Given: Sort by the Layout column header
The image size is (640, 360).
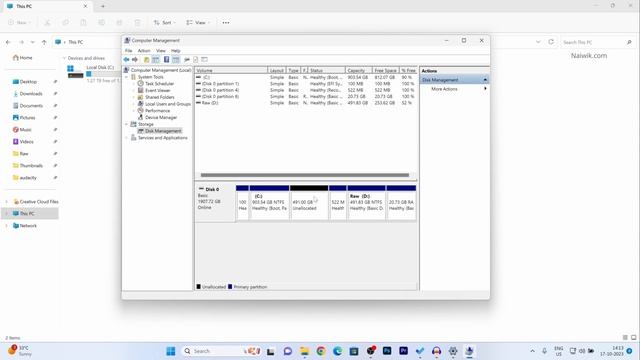Looking at the screenshot, I should coord(277,71).
